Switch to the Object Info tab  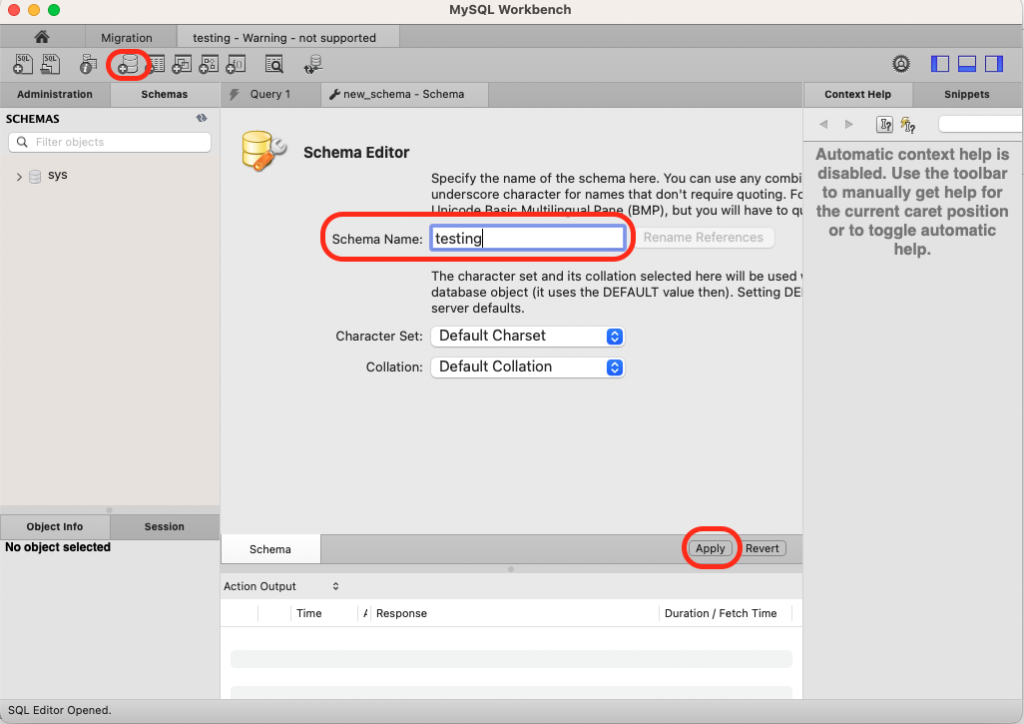[x=55, y=526]
